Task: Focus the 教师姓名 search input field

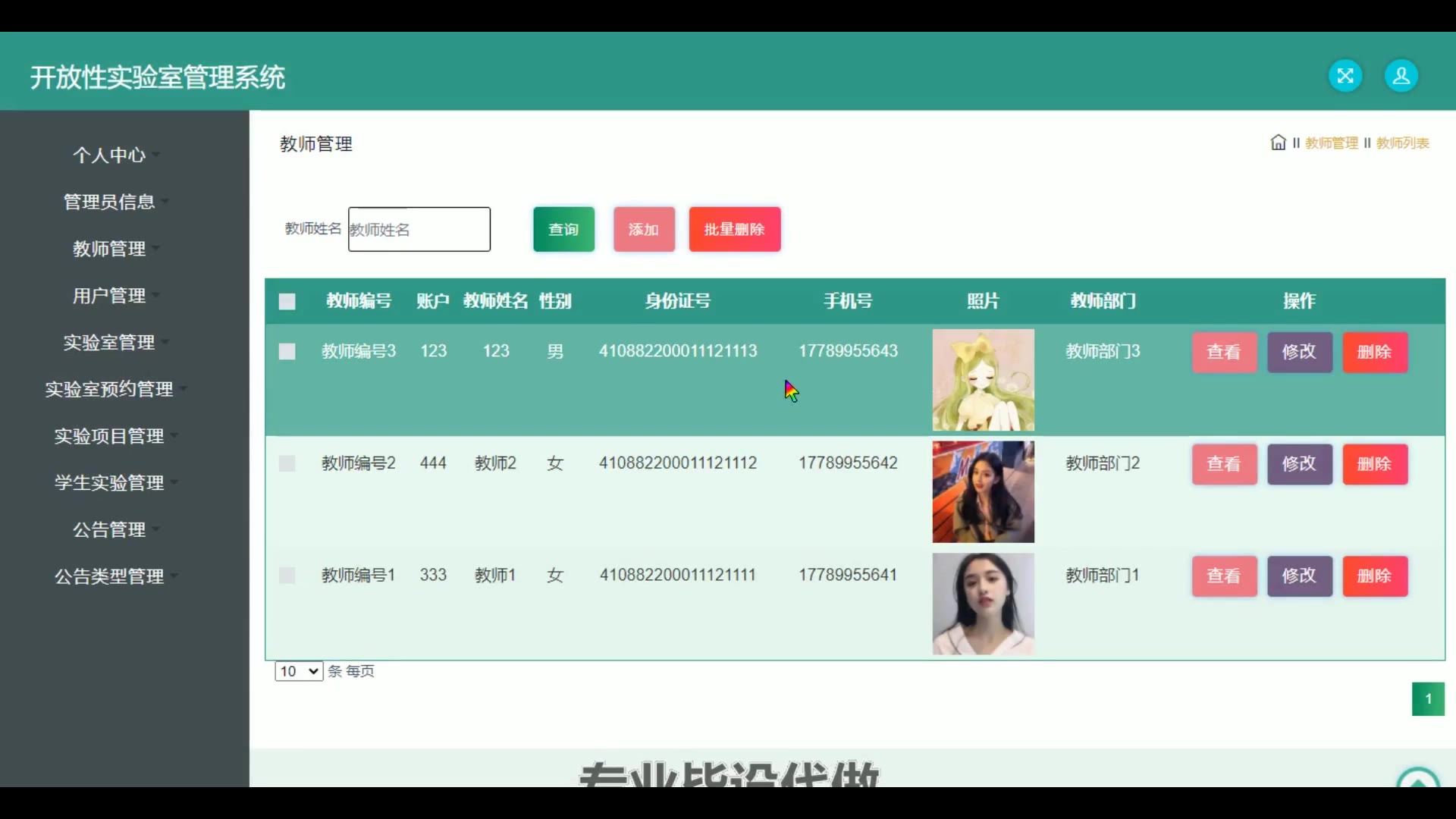Action: [x=419, y=229]
